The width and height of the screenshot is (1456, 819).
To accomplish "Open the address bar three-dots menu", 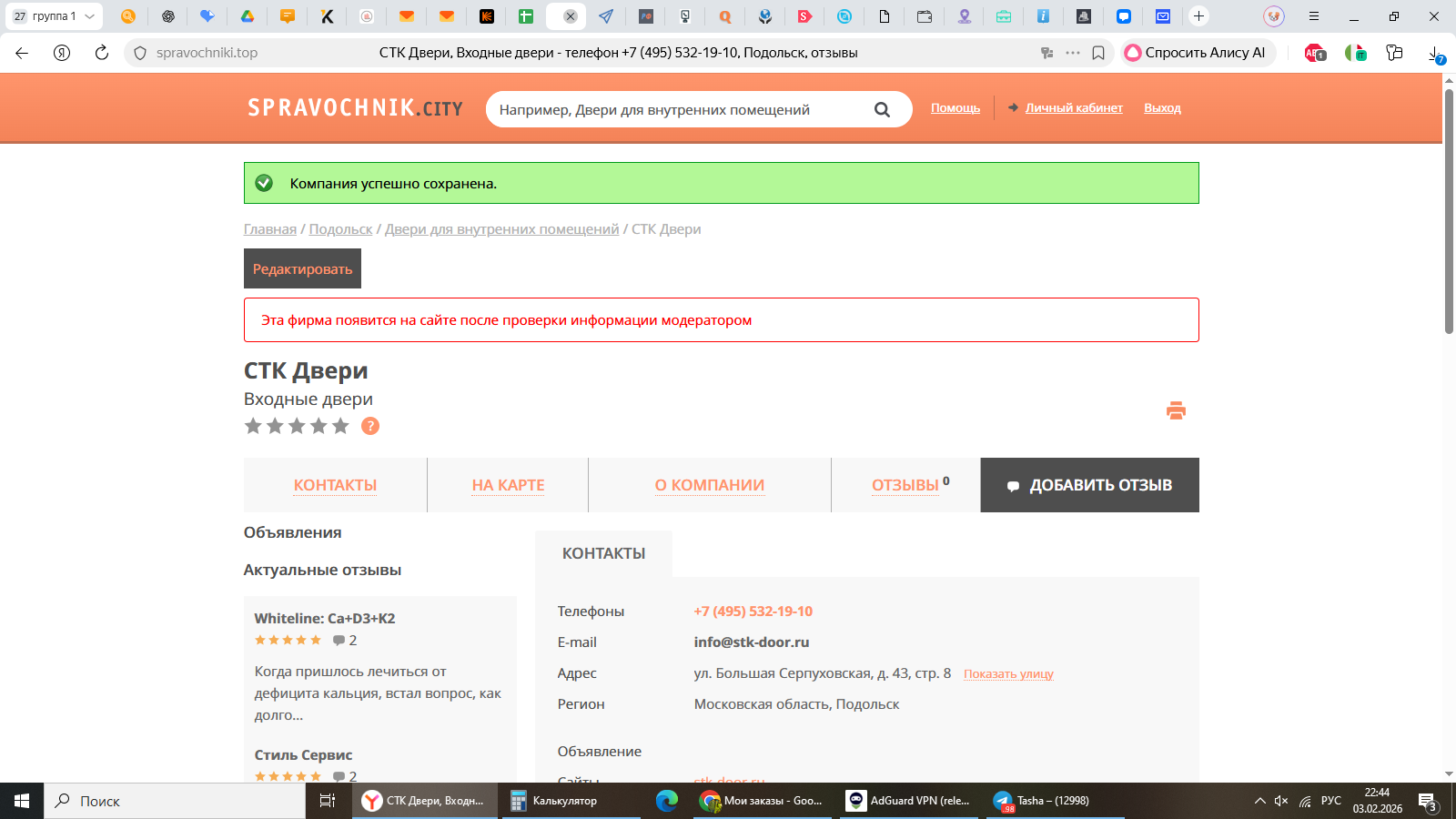I will [1073, 53].
